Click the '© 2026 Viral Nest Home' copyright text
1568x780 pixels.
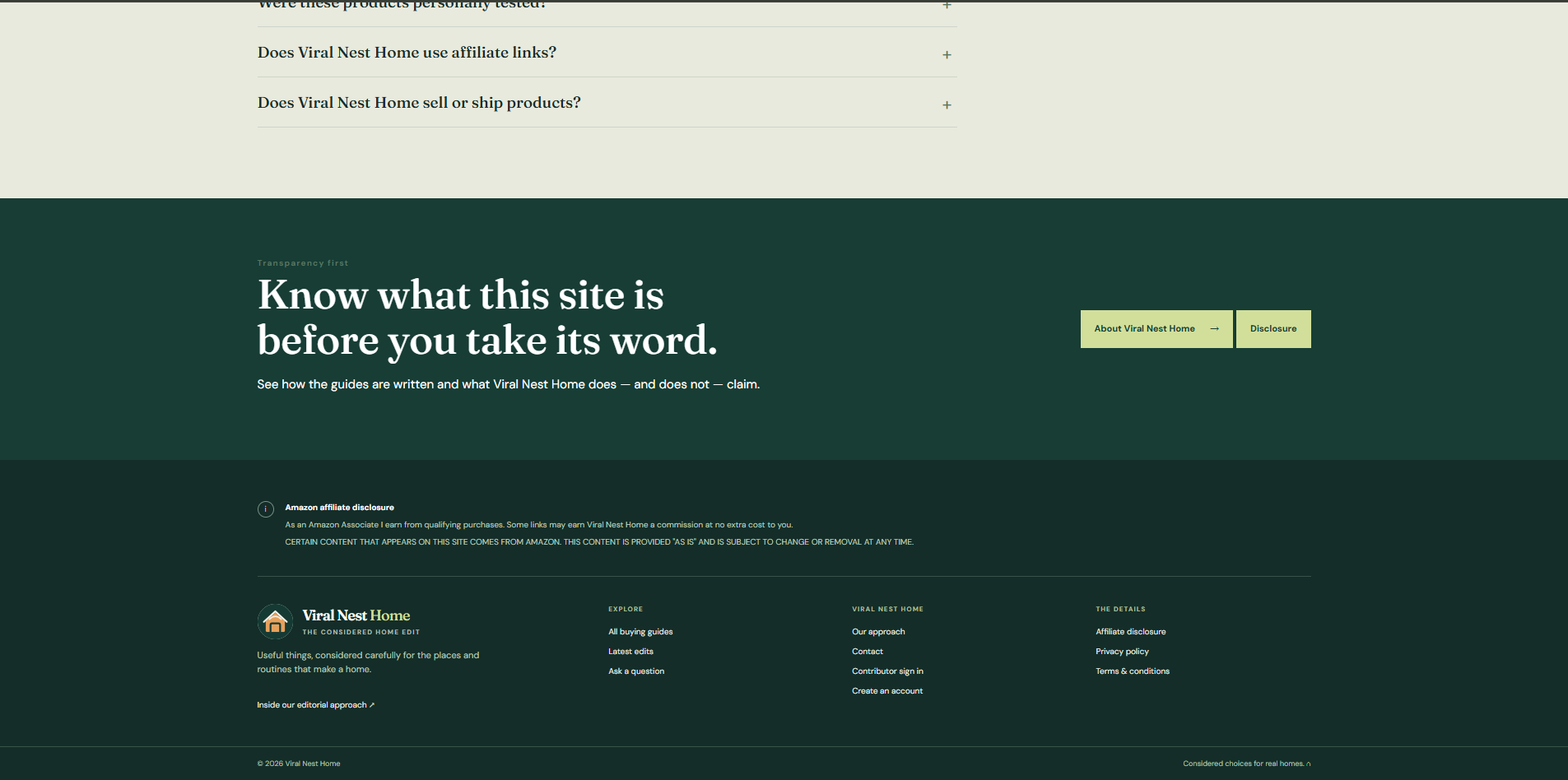coord(298,764)
